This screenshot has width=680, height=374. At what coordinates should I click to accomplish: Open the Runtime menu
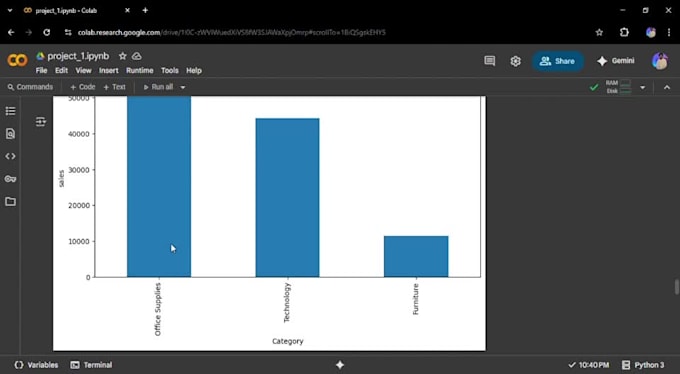[140, 71]
